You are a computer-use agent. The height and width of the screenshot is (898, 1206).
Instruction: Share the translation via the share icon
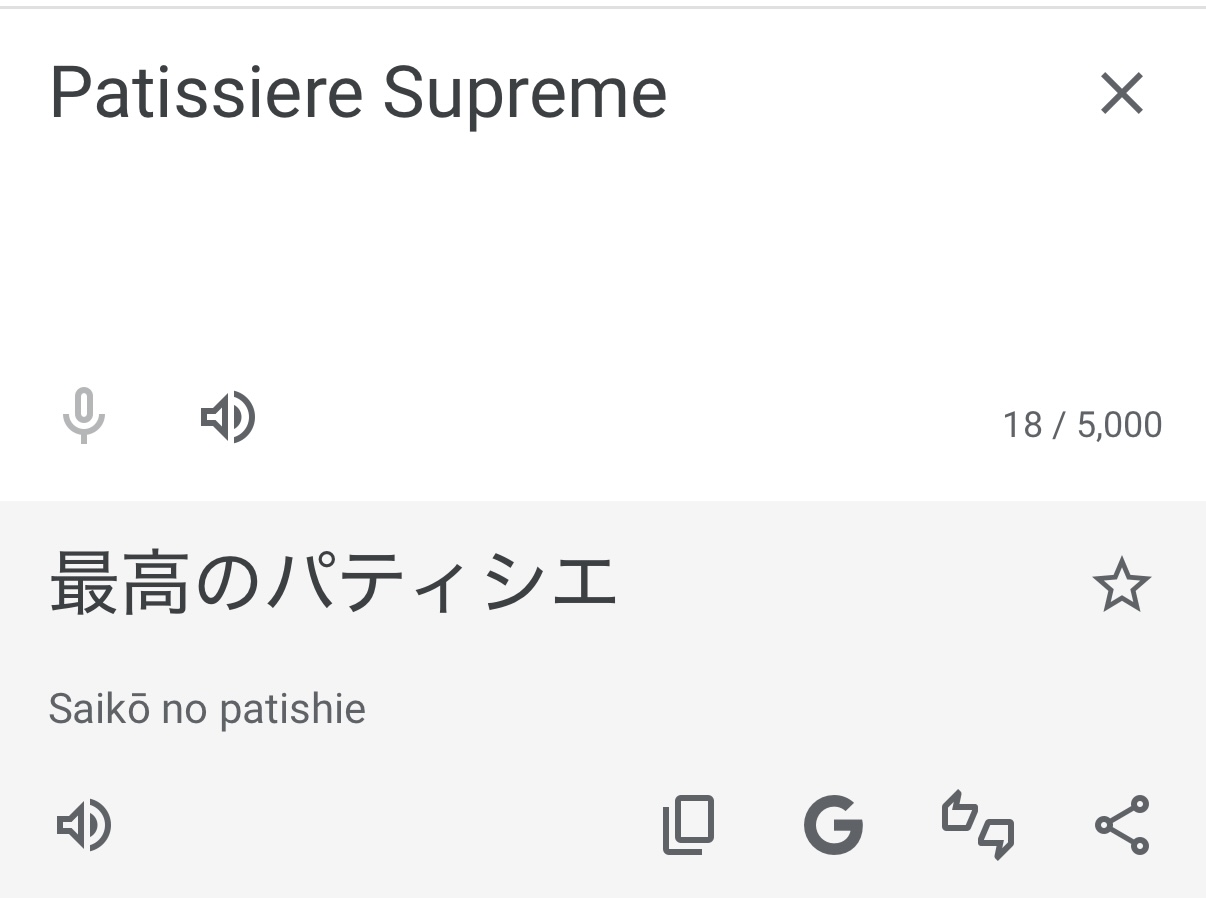point(1122,825)
